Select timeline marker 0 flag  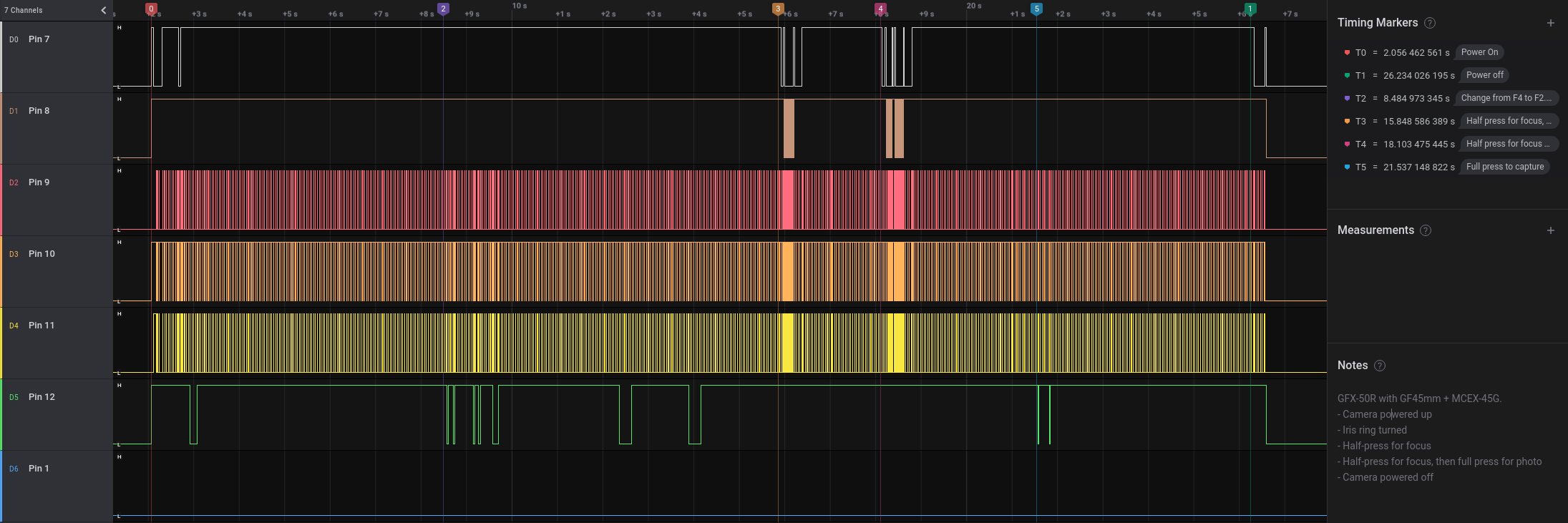(151, 9)
